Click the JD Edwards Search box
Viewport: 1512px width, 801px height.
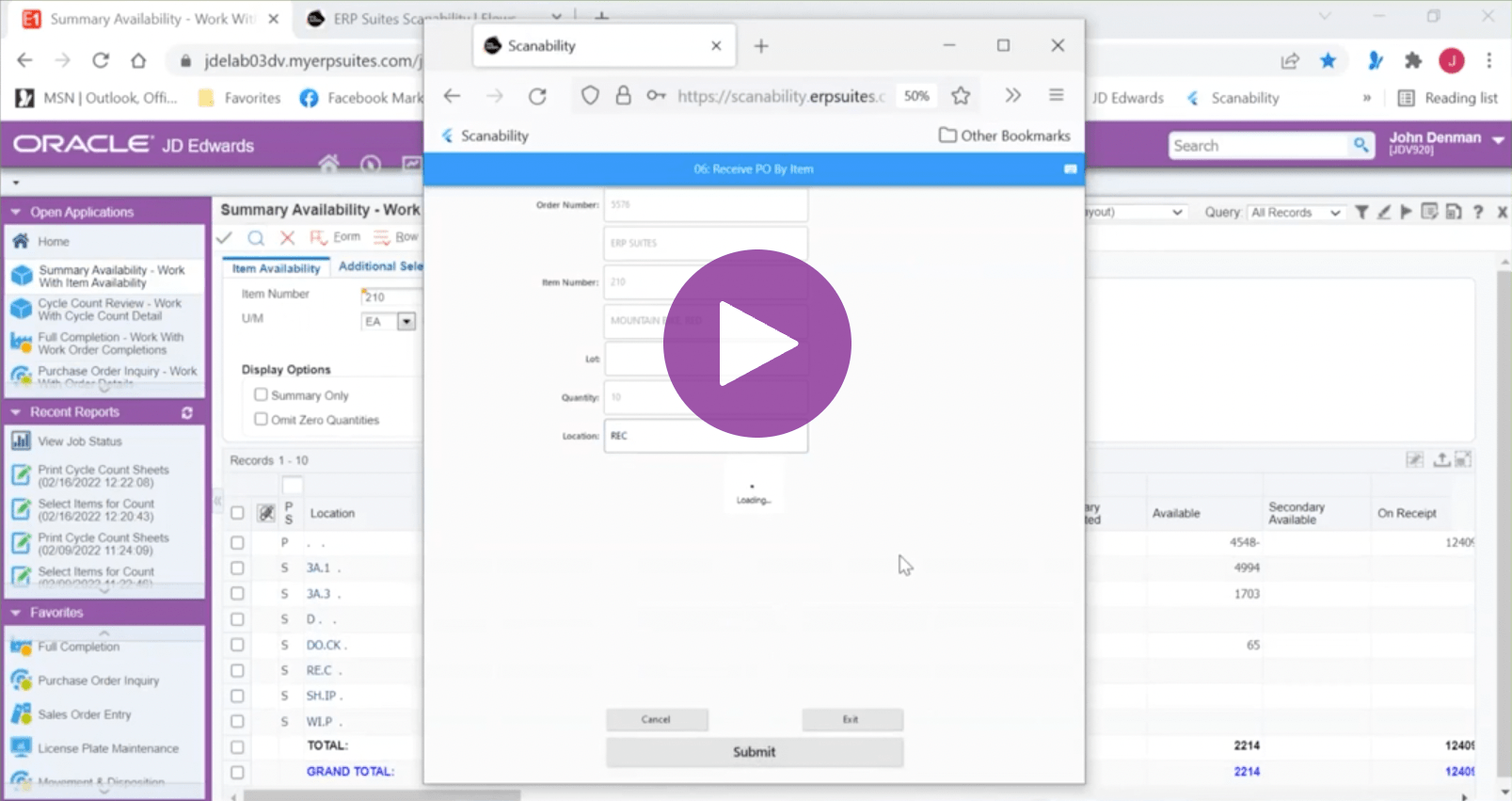[x=1259, y=145]
